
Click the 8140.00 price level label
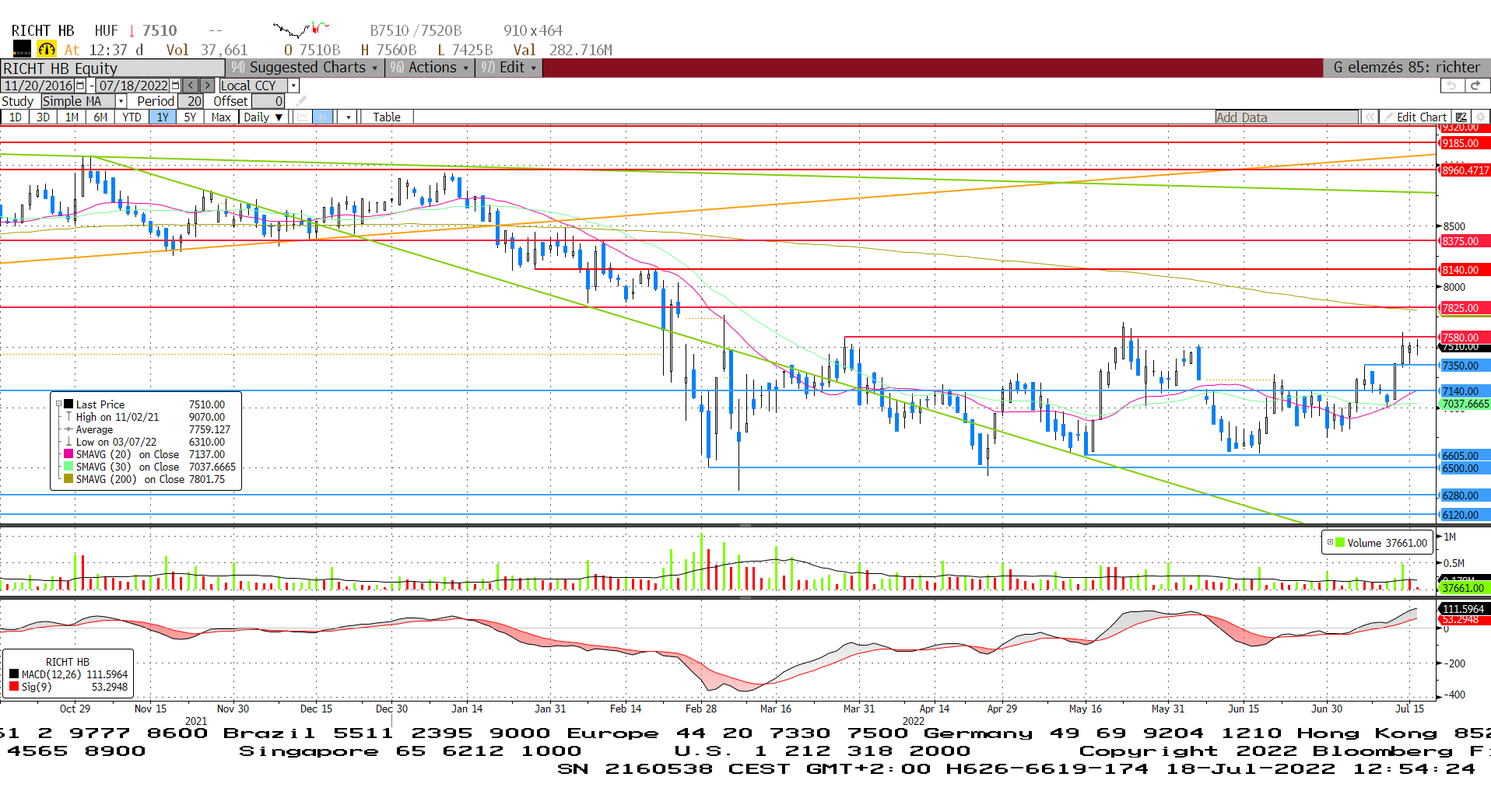pyautogui.click(x=1464, y=270)
